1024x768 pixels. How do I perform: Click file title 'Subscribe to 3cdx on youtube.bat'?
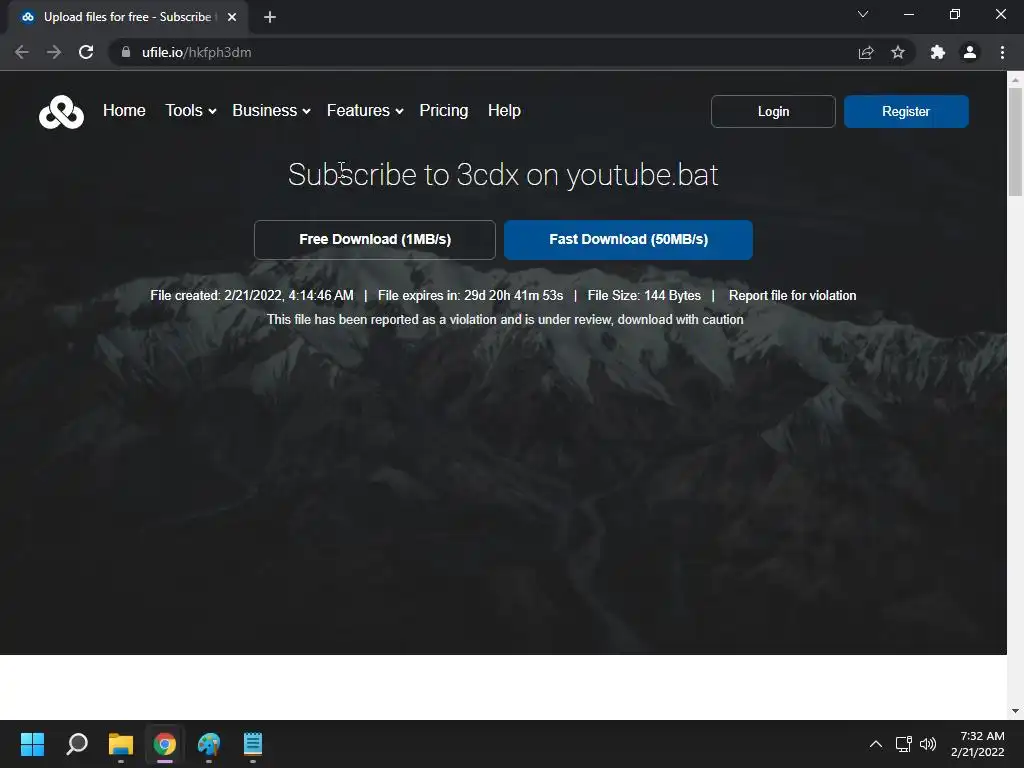click(x=503, y=175)
